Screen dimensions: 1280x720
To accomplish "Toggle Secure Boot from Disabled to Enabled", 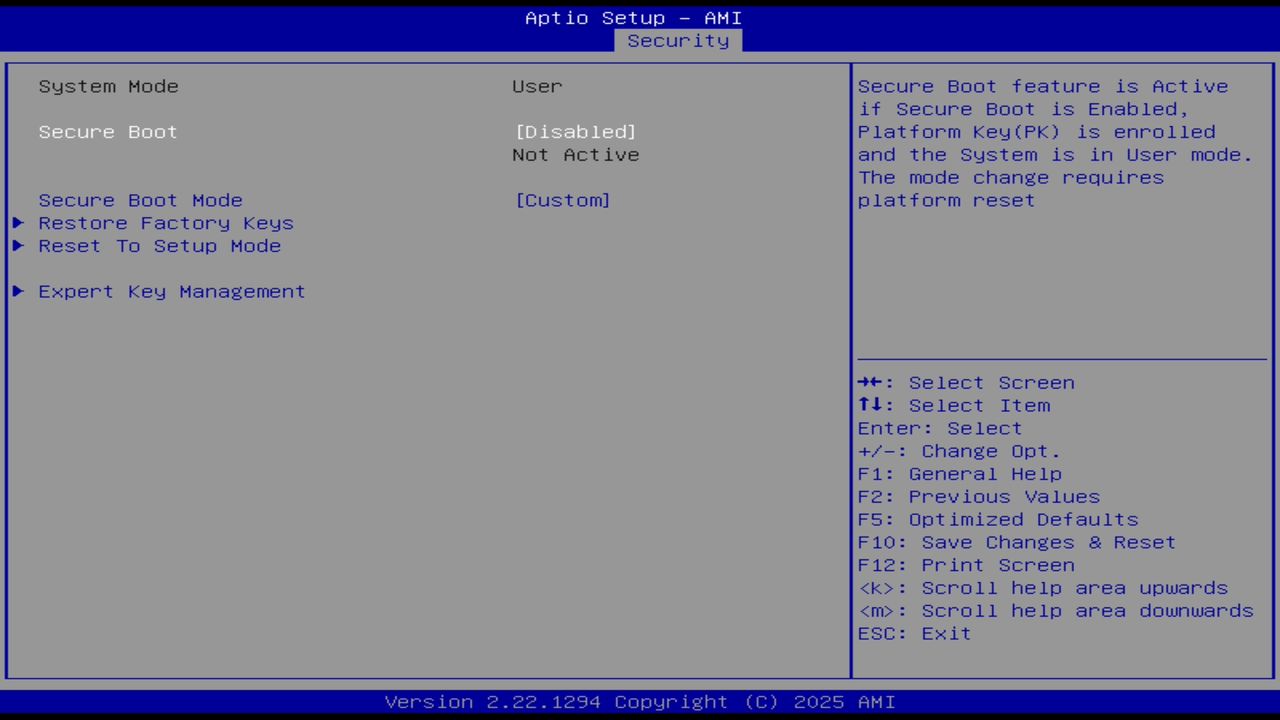I will pos(575,131).
